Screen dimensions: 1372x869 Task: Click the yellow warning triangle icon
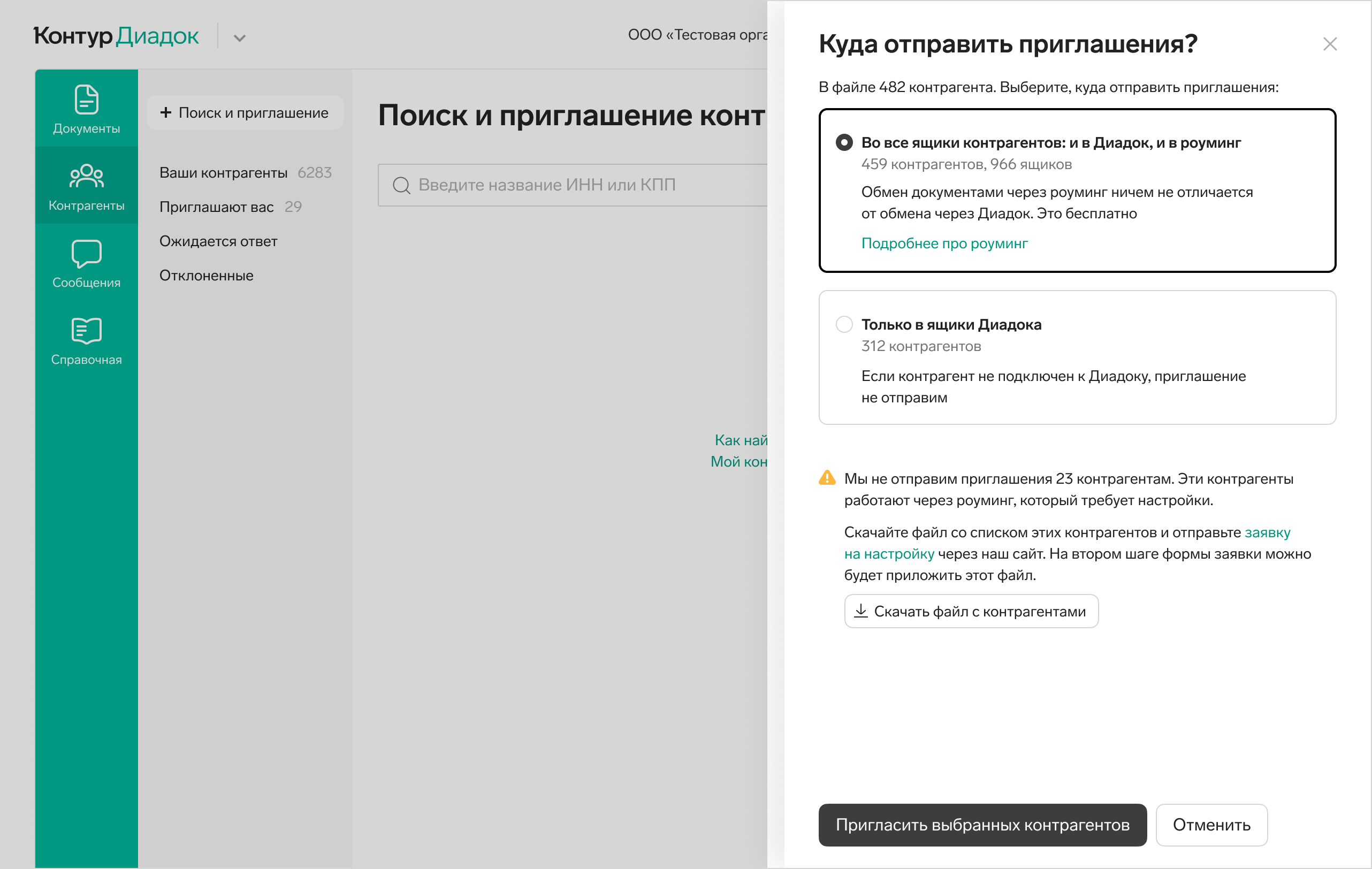click(827, 478)
